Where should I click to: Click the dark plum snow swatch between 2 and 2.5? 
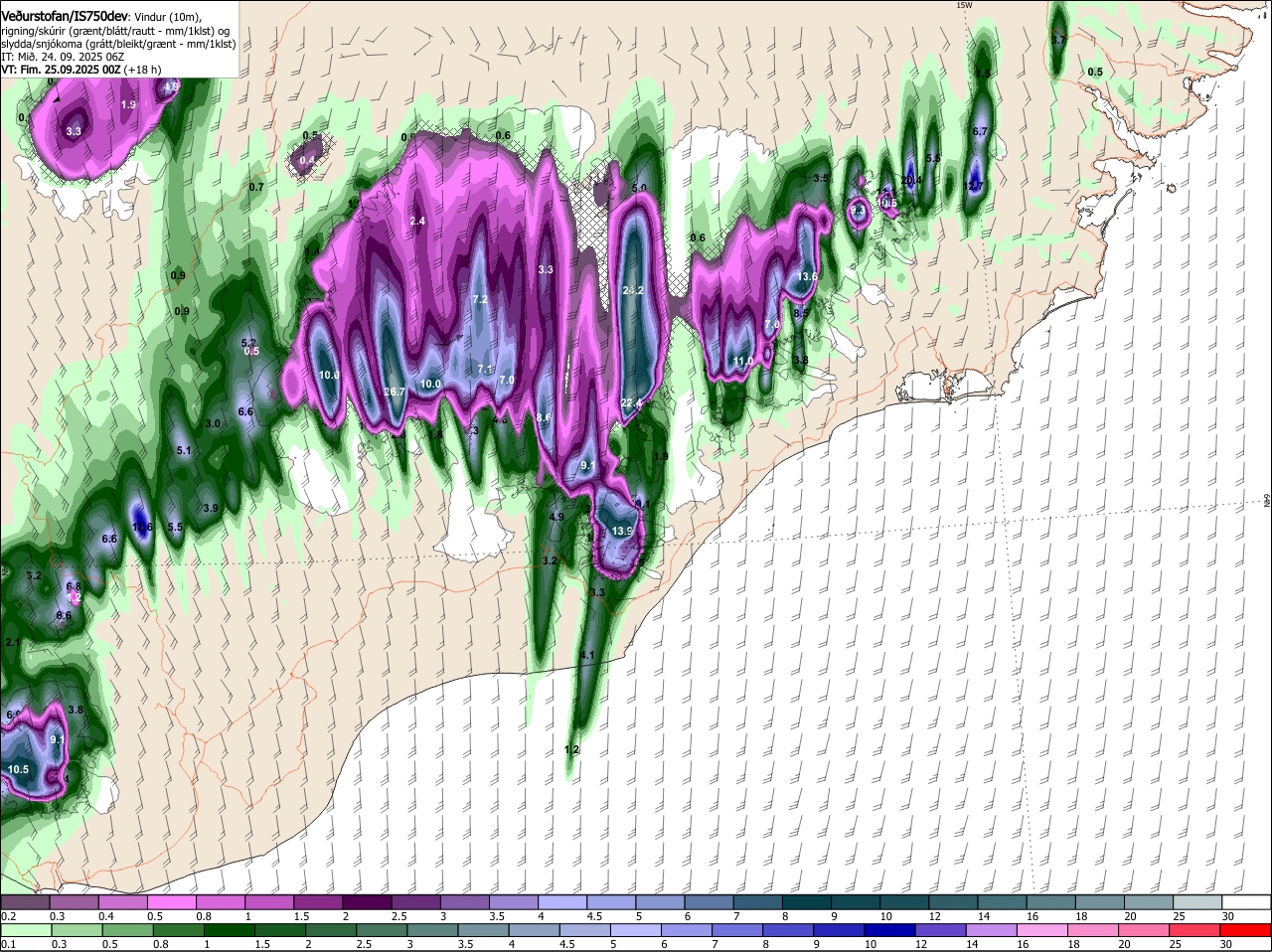[x=367, y=901]
